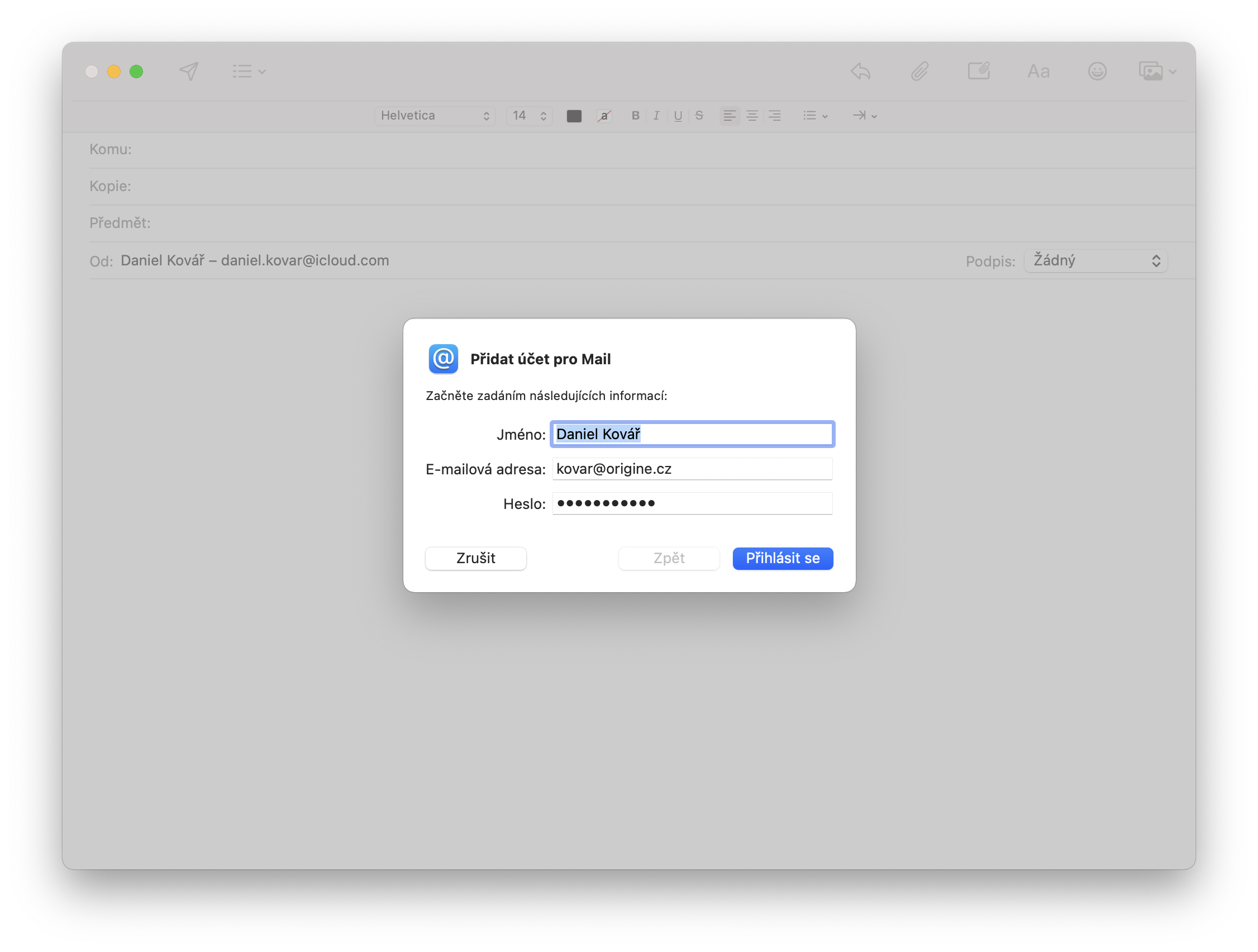Toggle the Aa format bar icon

tap(1038, 72)
